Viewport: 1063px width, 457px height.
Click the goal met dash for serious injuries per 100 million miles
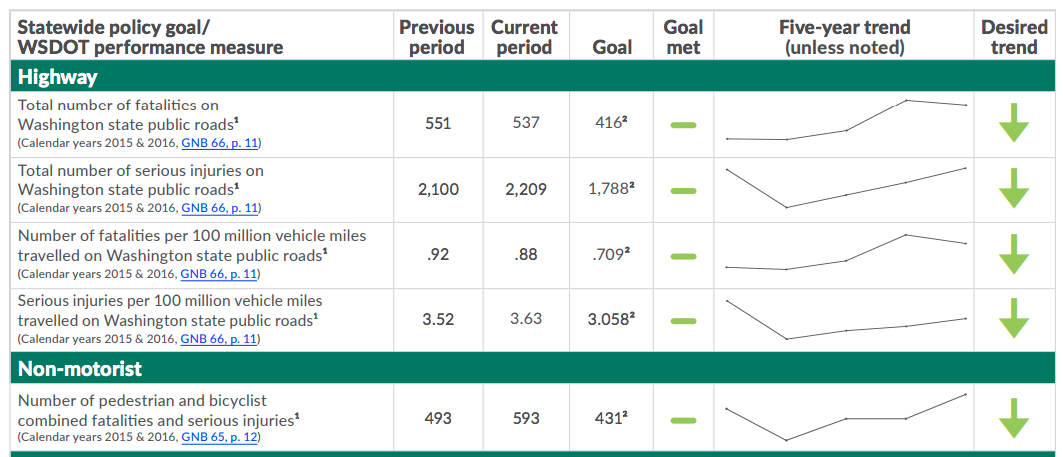click(683, 321)
